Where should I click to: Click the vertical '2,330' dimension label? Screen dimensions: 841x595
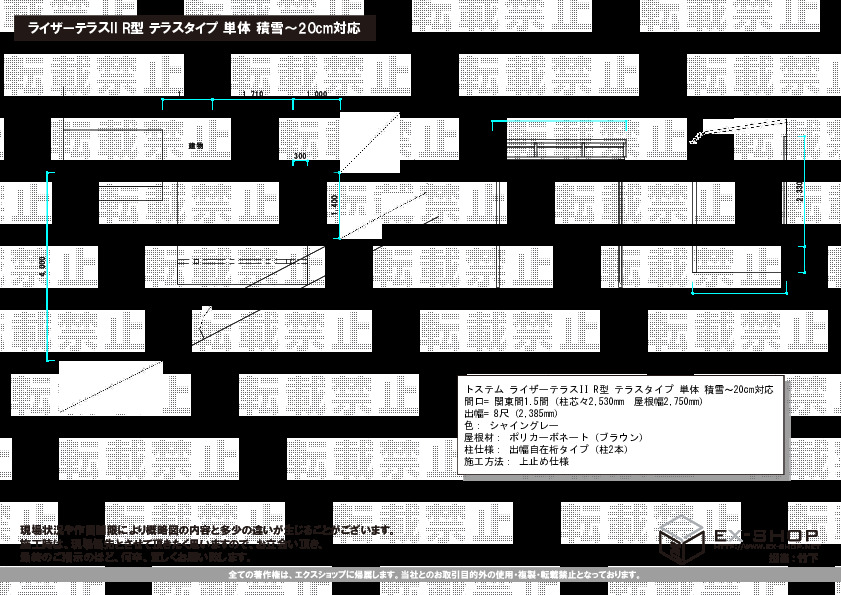pos(799,192)
